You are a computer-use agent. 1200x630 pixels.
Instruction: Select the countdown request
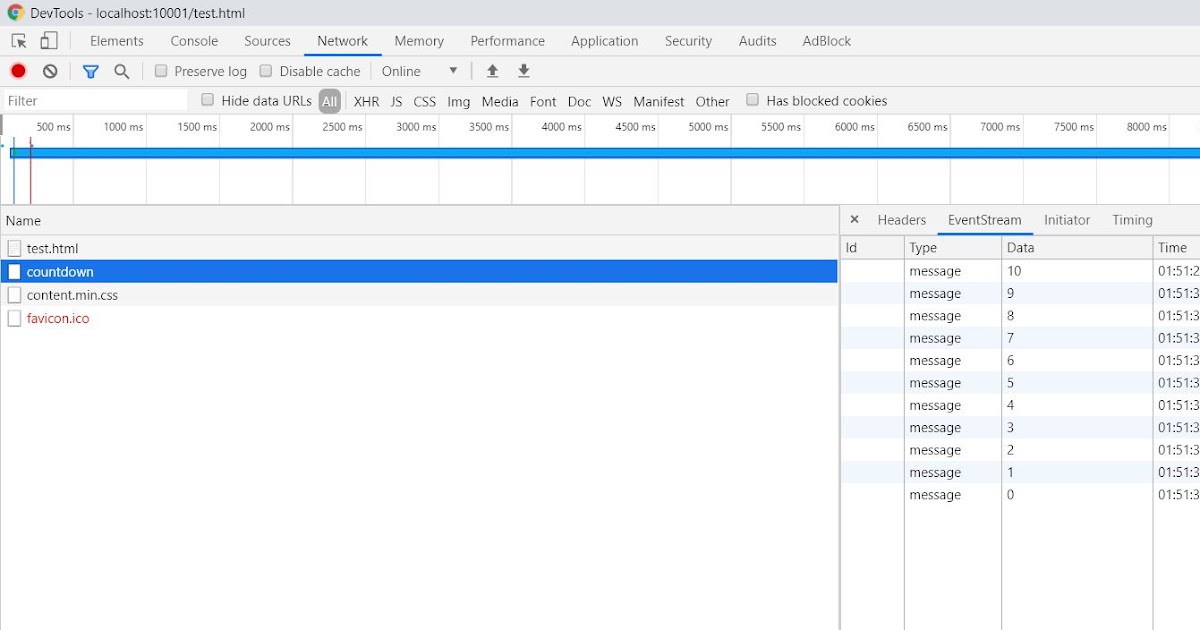point(60,271)
